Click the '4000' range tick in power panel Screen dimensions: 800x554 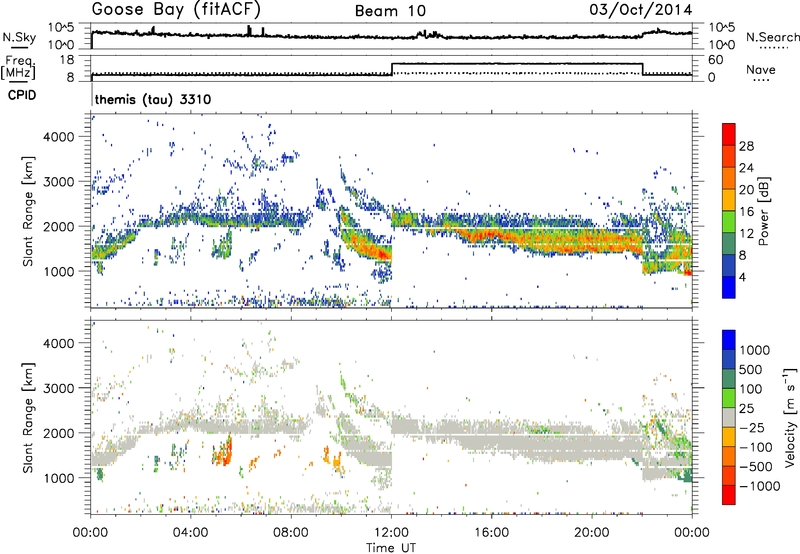(x=58, y=136)
